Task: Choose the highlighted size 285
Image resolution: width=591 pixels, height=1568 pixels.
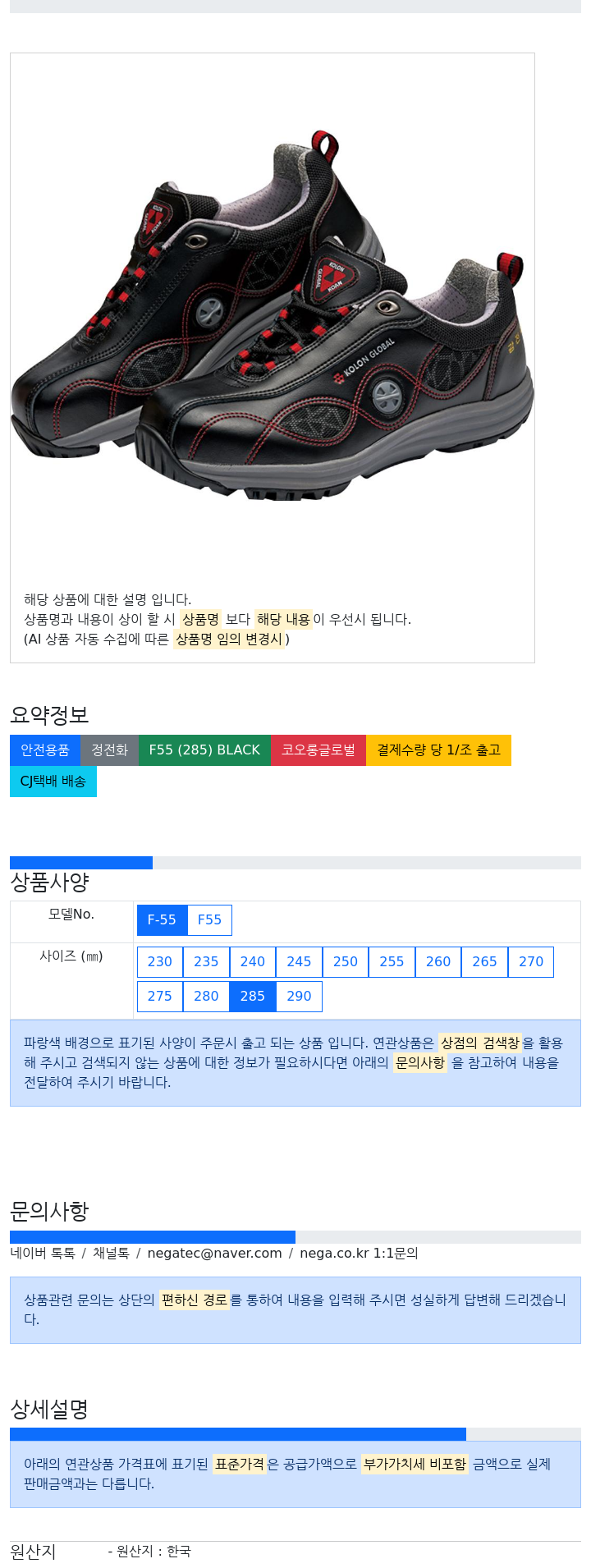Action: click(x=253, y=996)
